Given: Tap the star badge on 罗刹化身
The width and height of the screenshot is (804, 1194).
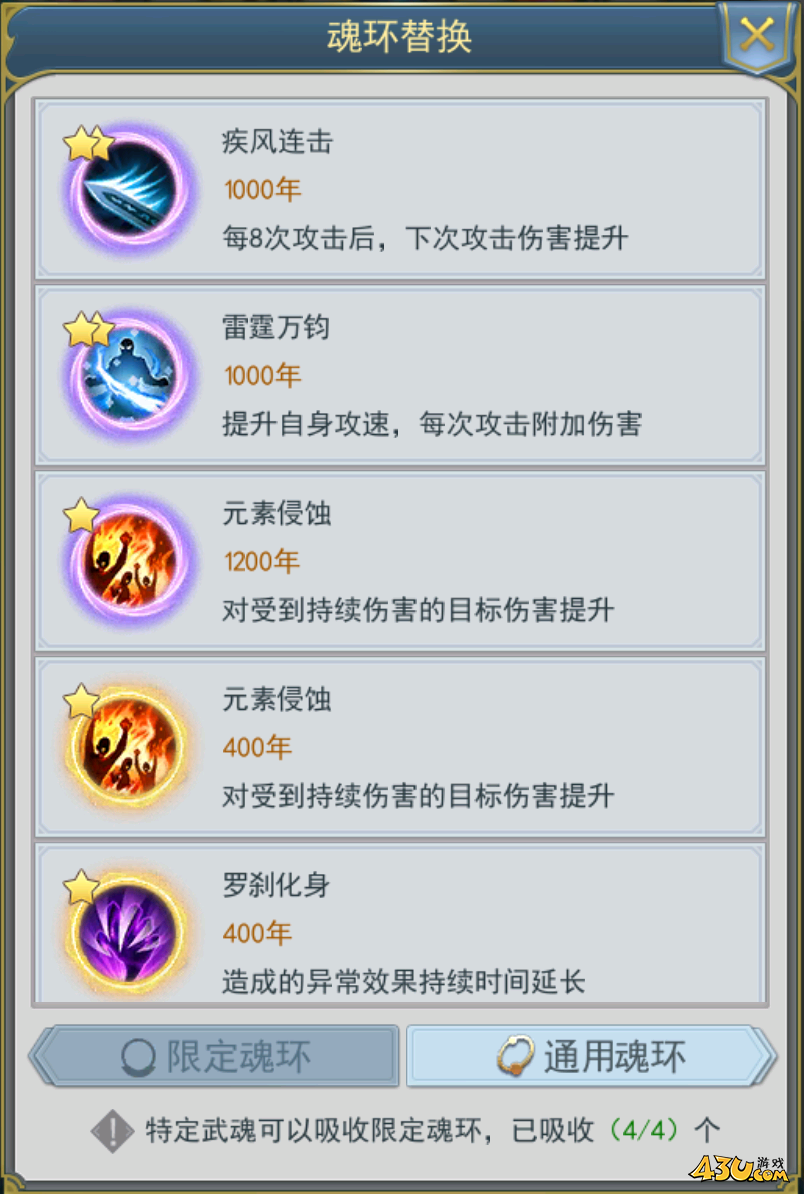Looking at the screenshot, I should click(x=81, y=886).
